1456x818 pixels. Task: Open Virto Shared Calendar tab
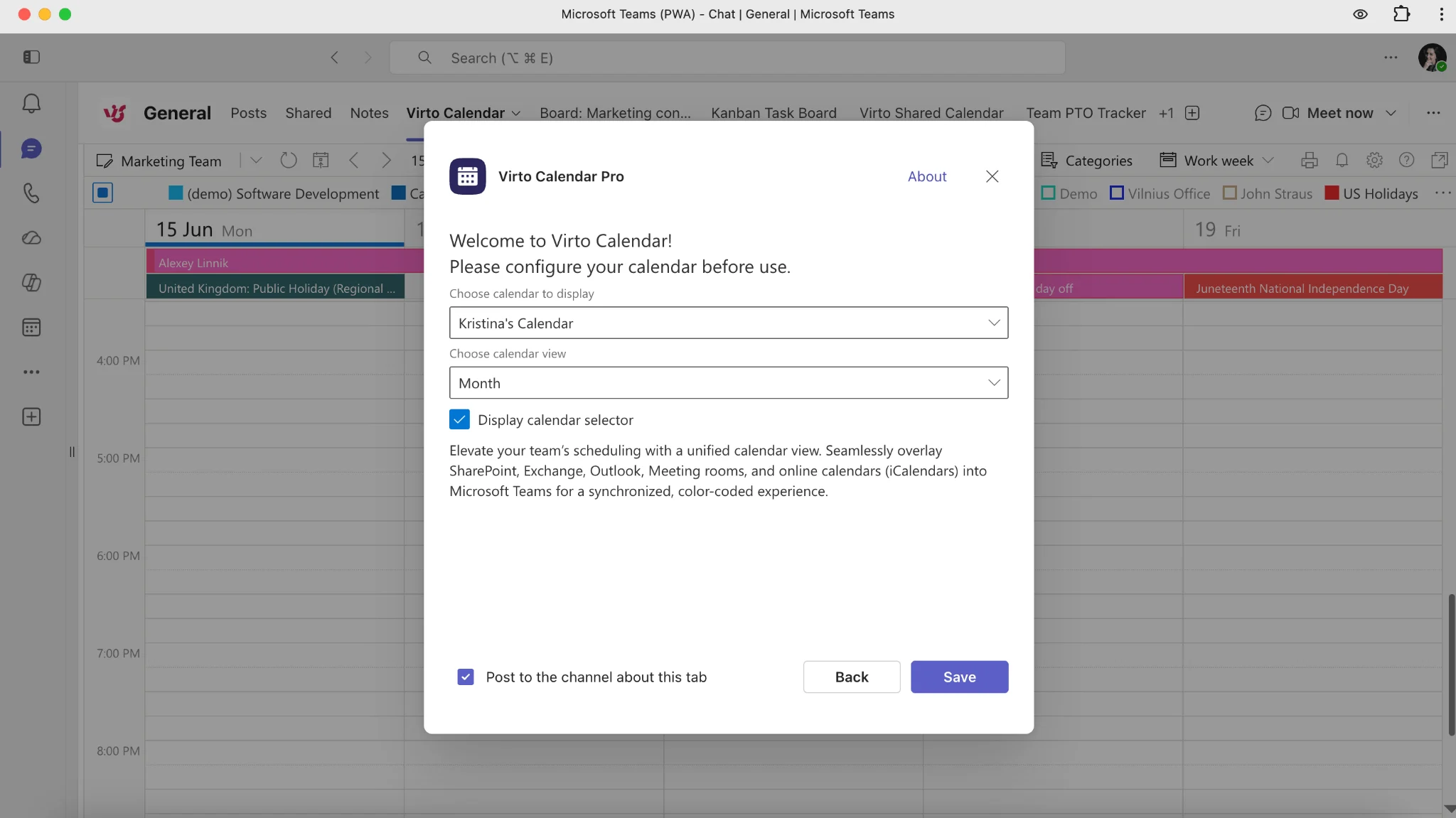tap(931, 113)
